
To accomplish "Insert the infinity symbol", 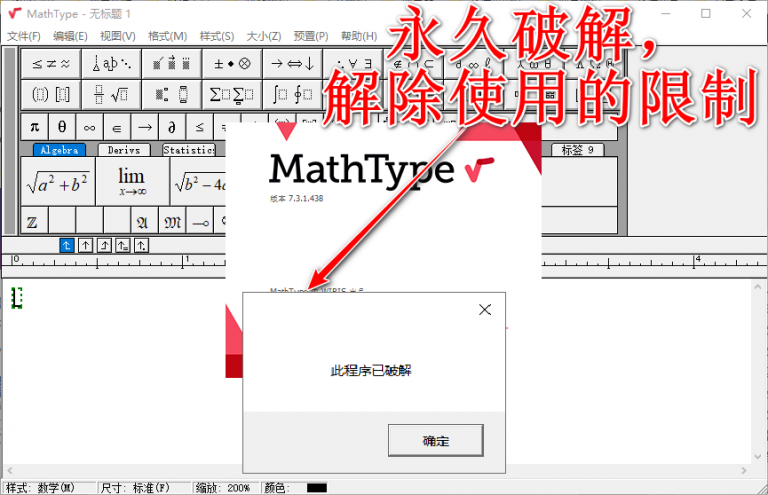I will point(89,127).
